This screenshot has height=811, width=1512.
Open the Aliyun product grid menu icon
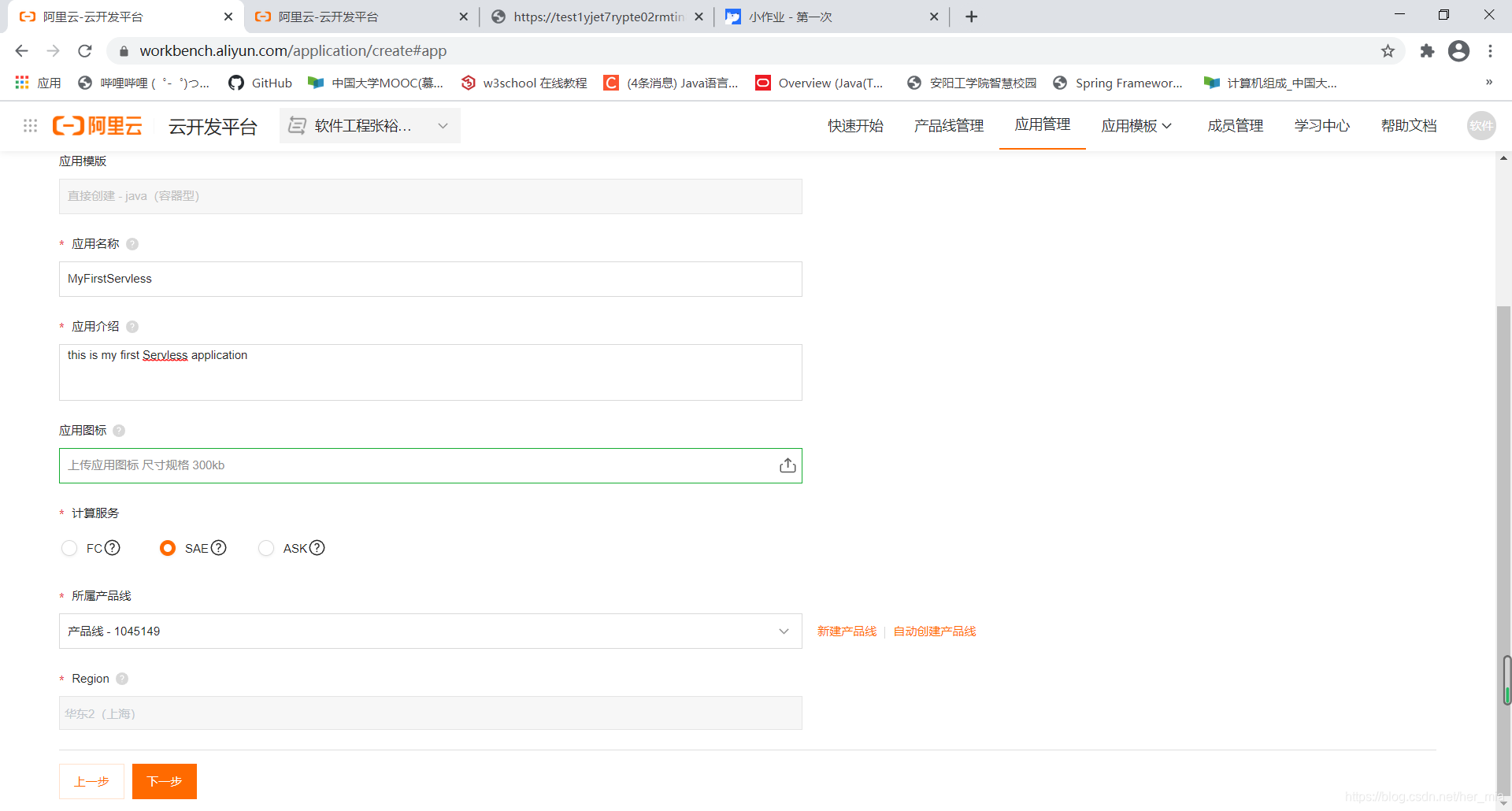[30, 126]
